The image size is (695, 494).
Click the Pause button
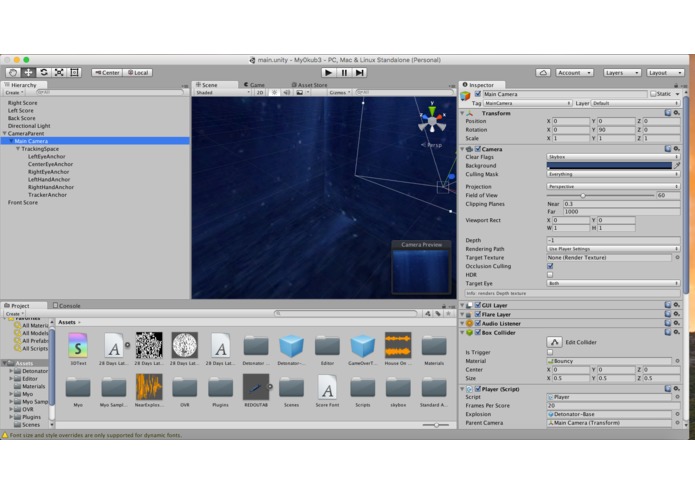[x=344, y=73]
